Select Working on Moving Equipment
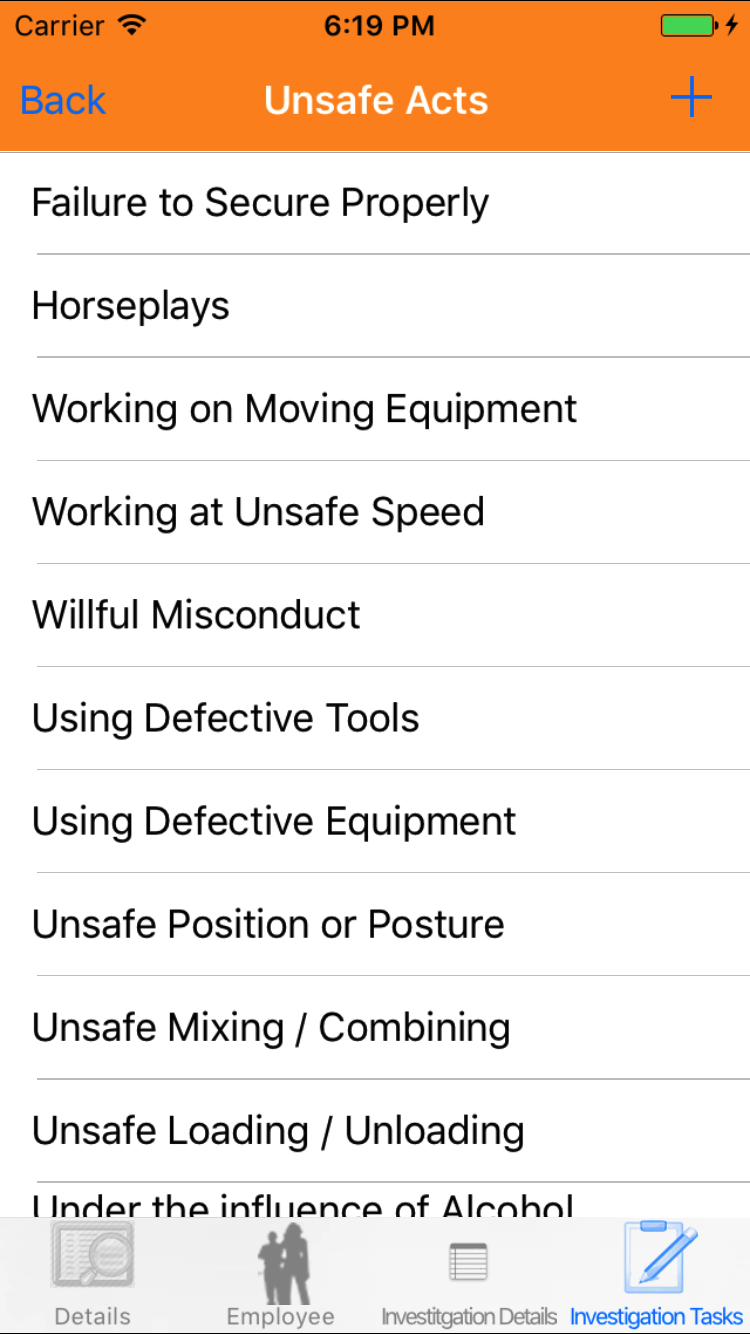The width and height of the screenshot is (750, 1334). coord(304,409)
